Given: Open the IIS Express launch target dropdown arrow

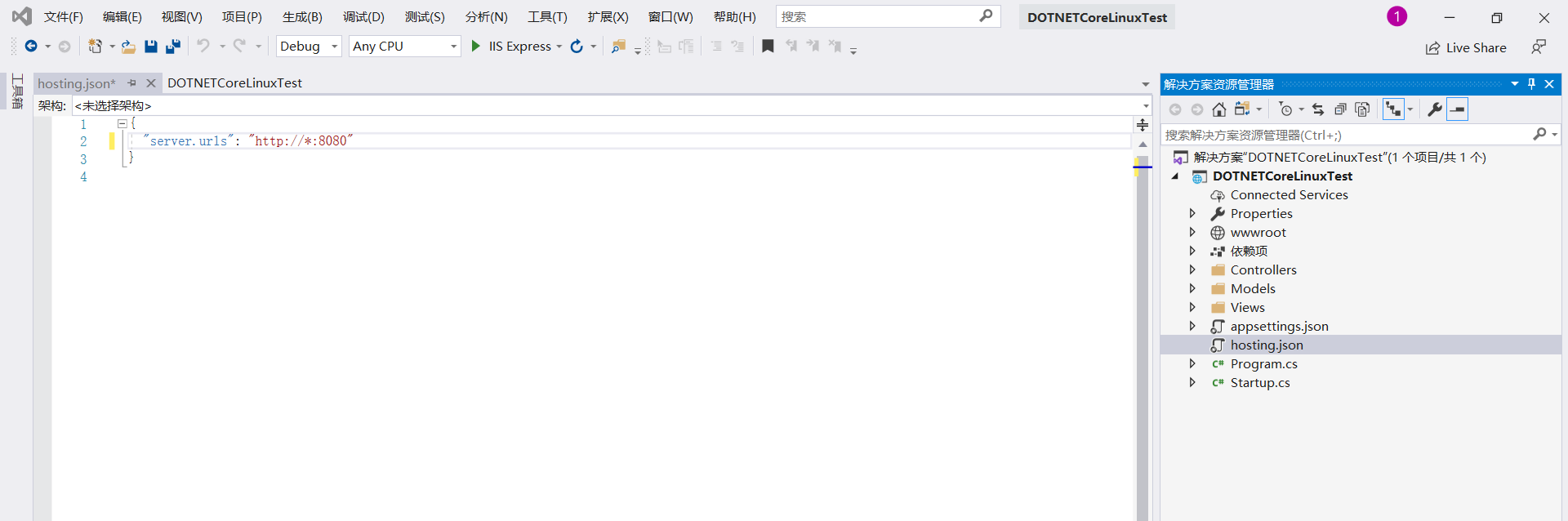Looking at the screenshot, I should click(x=559, y=47).
